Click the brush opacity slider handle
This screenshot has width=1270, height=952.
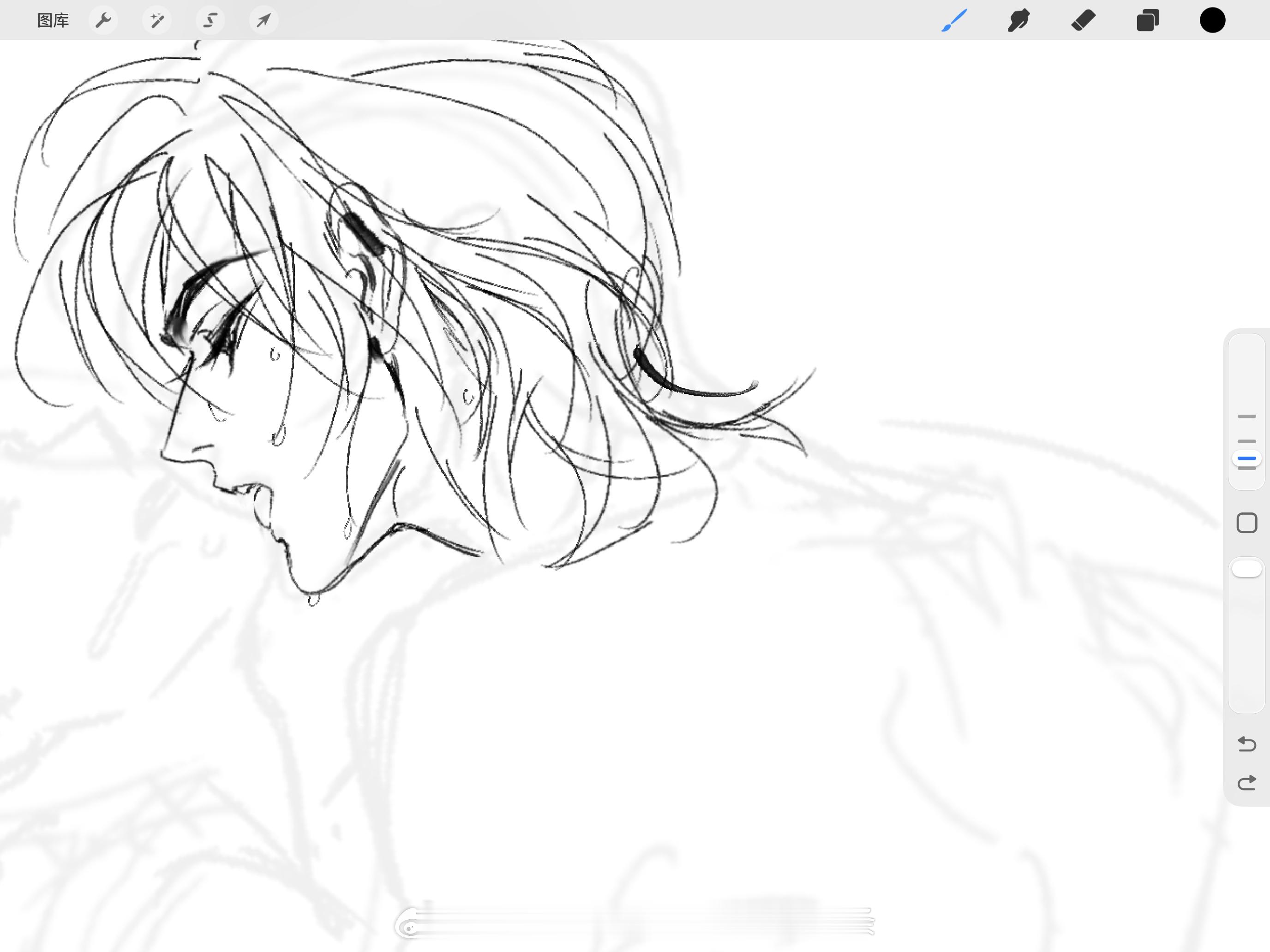[x=1246, y=569]
